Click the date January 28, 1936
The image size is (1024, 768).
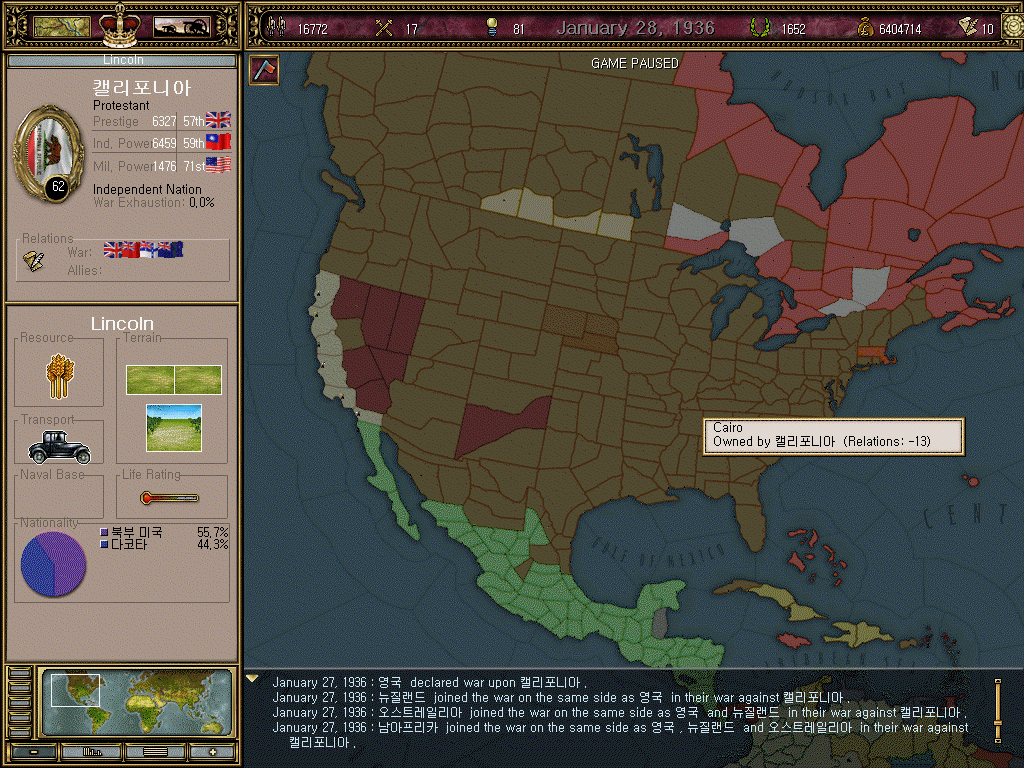[635, 27]
